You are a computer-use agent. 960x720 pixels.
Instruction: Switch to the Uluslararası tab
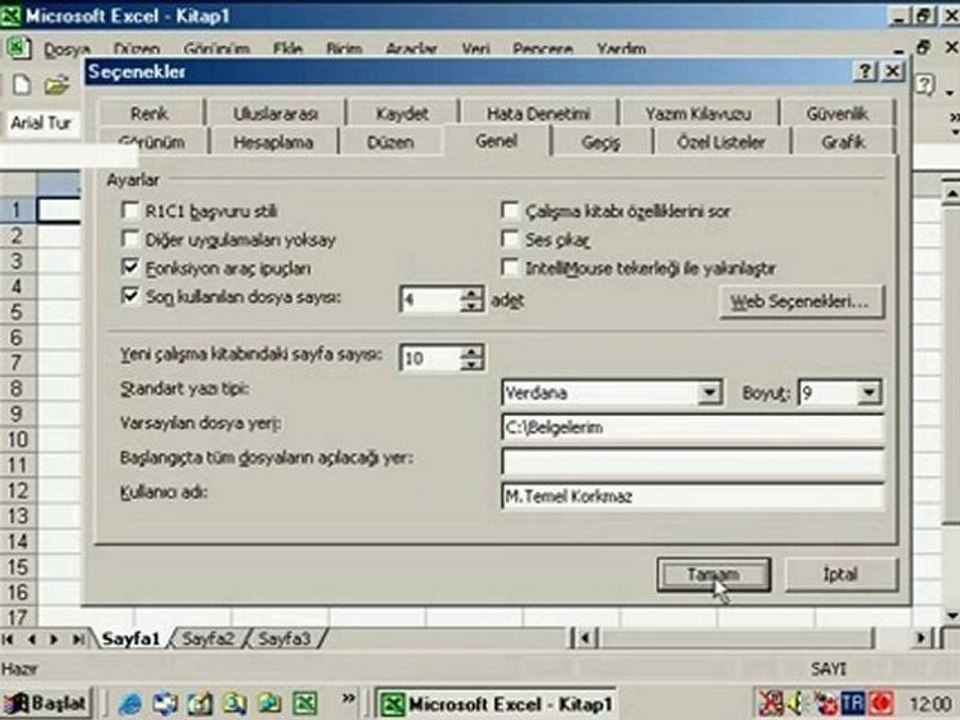pos(276,113)
